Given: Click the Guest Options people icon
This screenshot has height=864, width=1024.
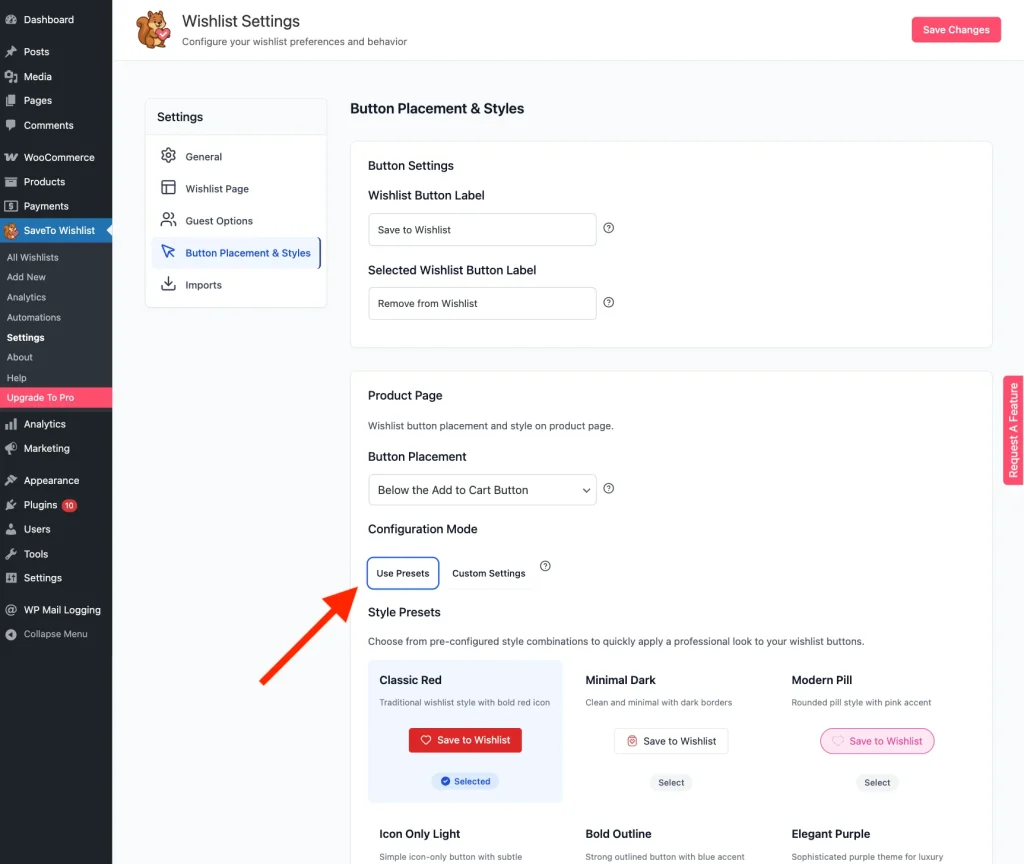Looking at the screenshot, I should click(168, 220).
